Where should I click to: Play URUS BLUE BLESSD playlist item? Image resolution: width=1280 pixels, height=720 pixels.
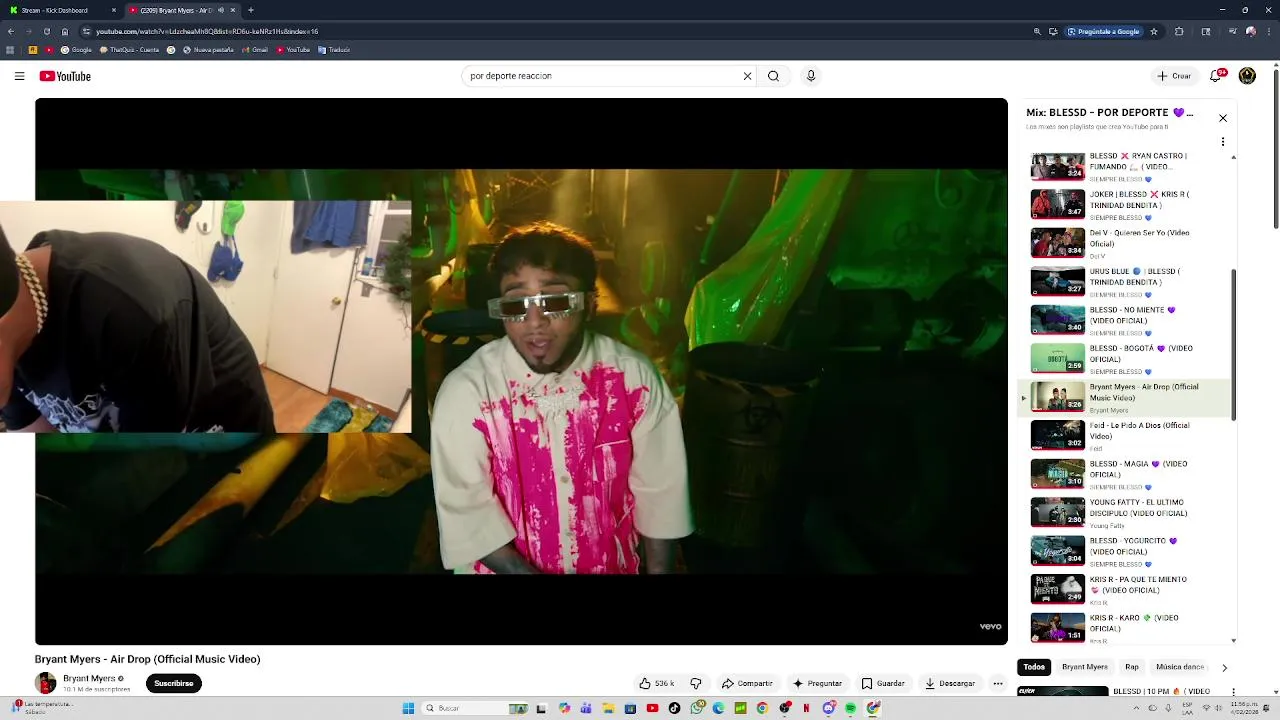coord(1124,281)
